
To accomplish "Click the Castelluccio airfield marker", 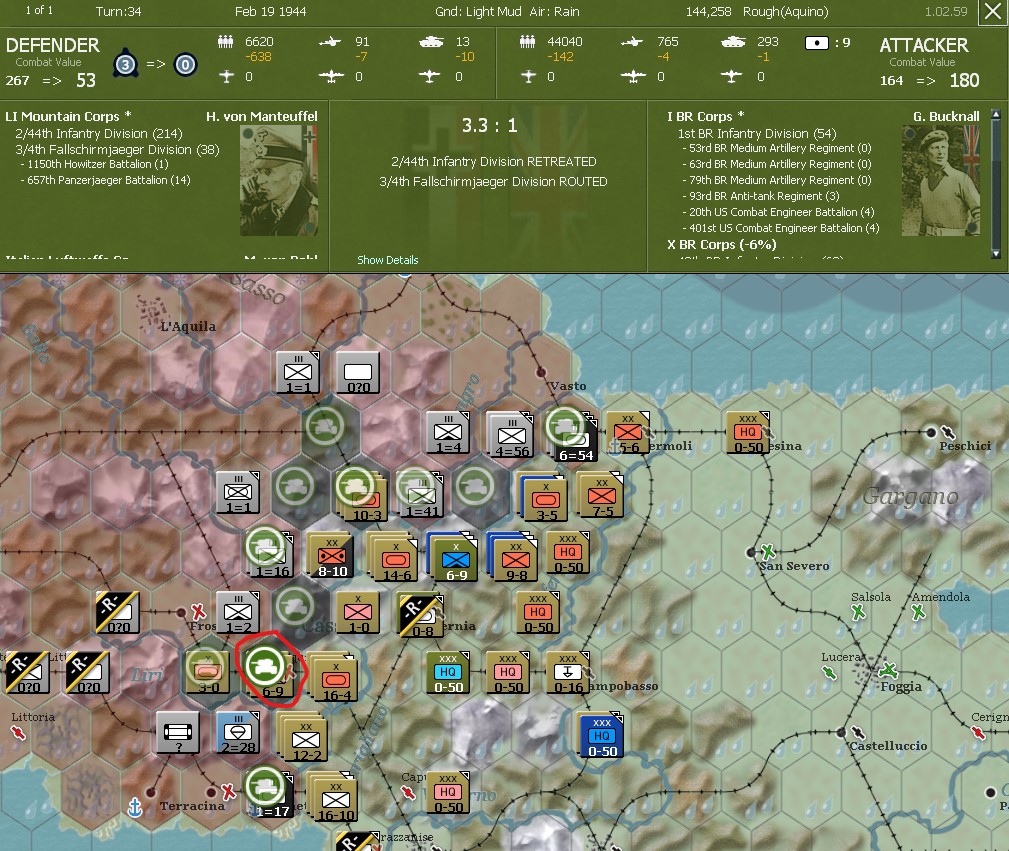I will pyautogui.click(x=858, y=732).
